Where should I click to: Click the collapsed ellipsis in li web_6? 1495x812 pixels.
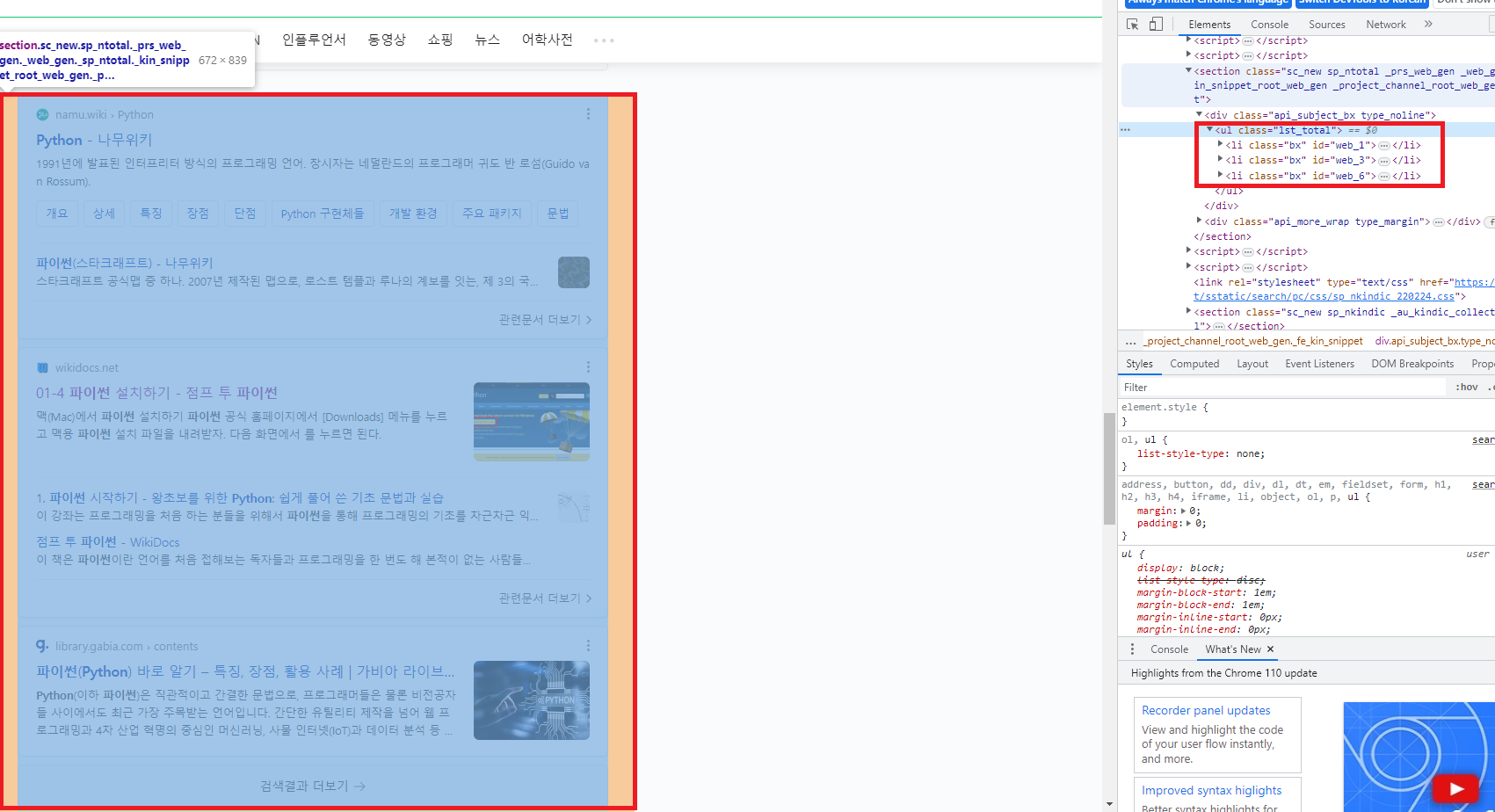[x=1384, y=177]
